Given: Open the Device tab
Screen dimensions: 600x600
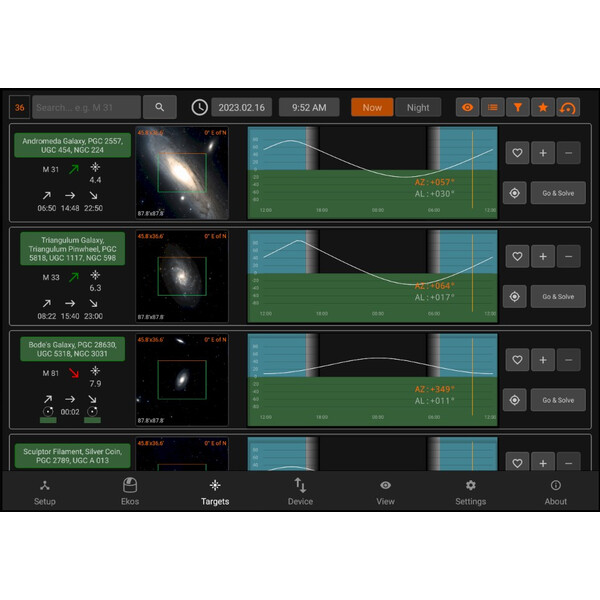Looking at the screenshot, I should 300,491.
